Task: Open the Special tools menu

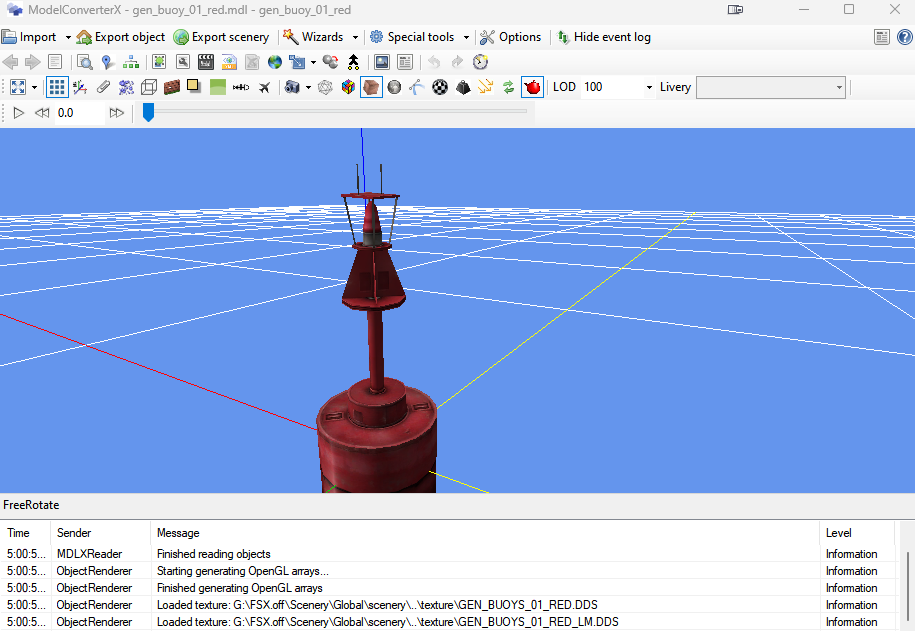Action: pos(419,36)
